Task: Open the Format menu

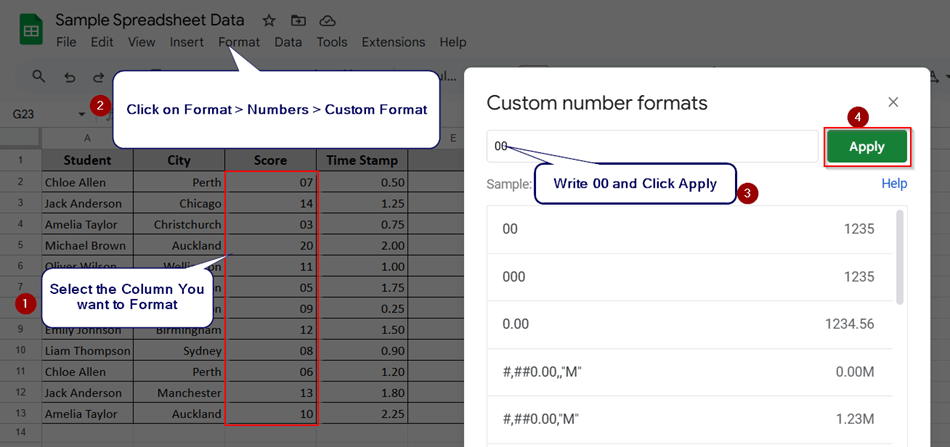Action: (239, 42)
